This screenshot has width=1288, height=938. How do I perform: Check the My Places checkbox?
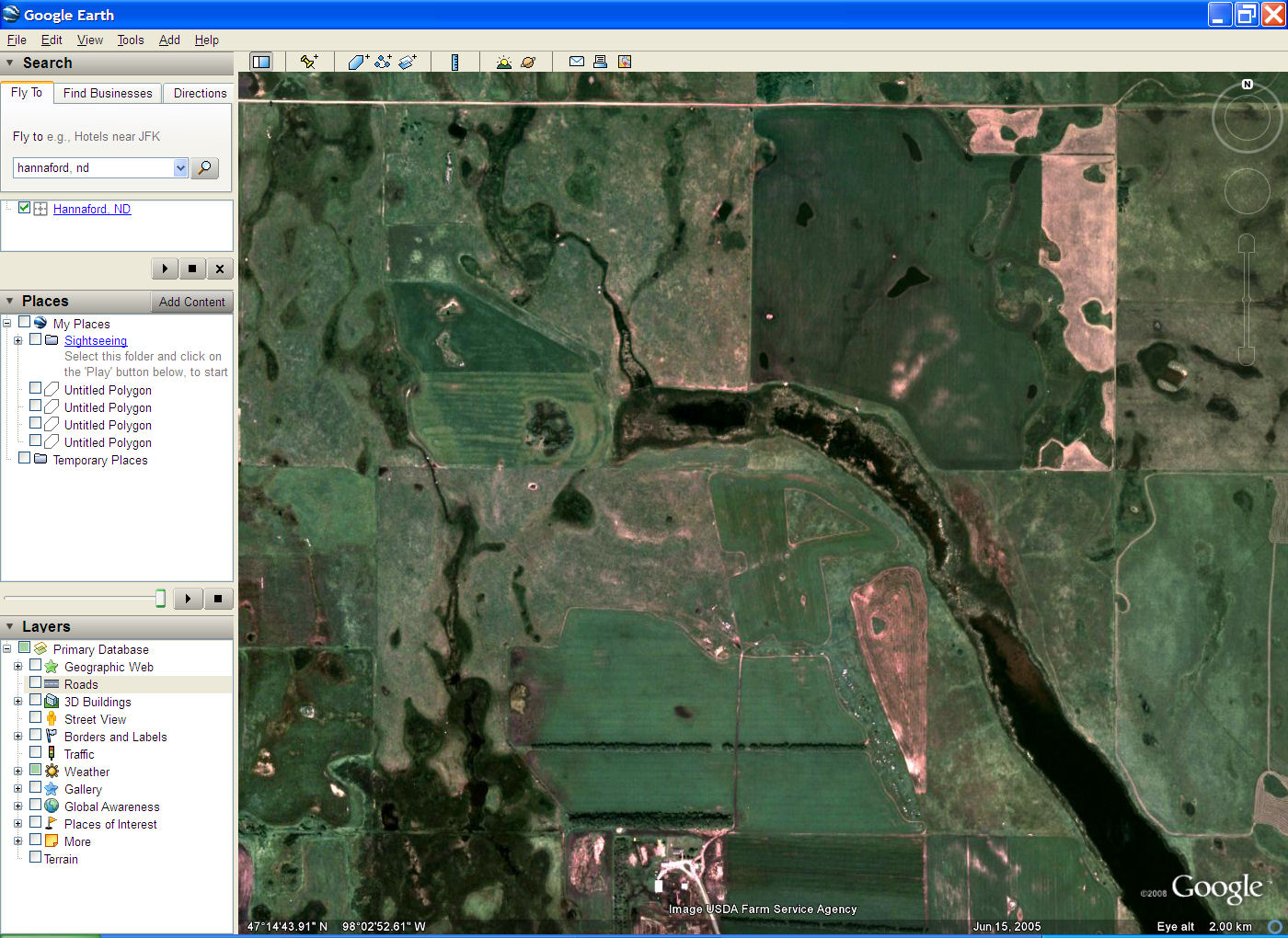pos(24,322)
